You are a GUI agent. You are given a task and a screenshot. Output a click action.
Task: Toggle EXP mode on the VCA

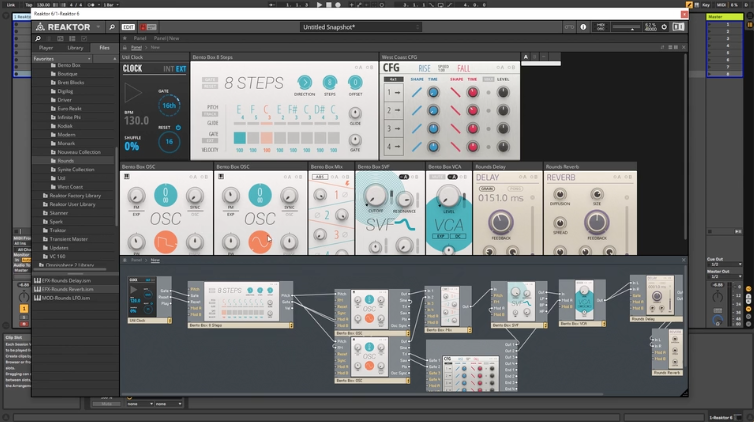(440, 236)
